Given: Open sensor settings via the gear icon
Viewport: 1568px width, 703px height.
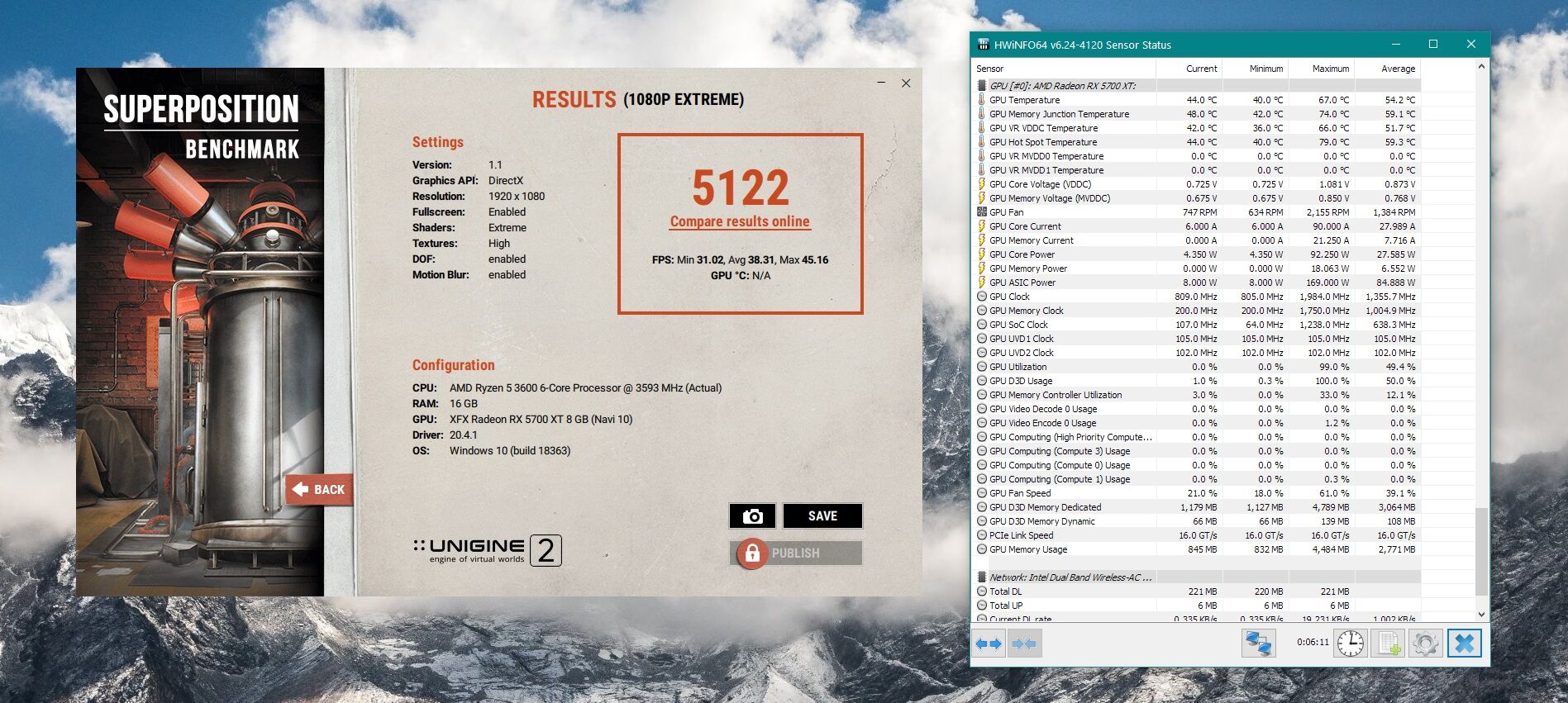Looking at the screenshot, I should tap(1425, 644).
